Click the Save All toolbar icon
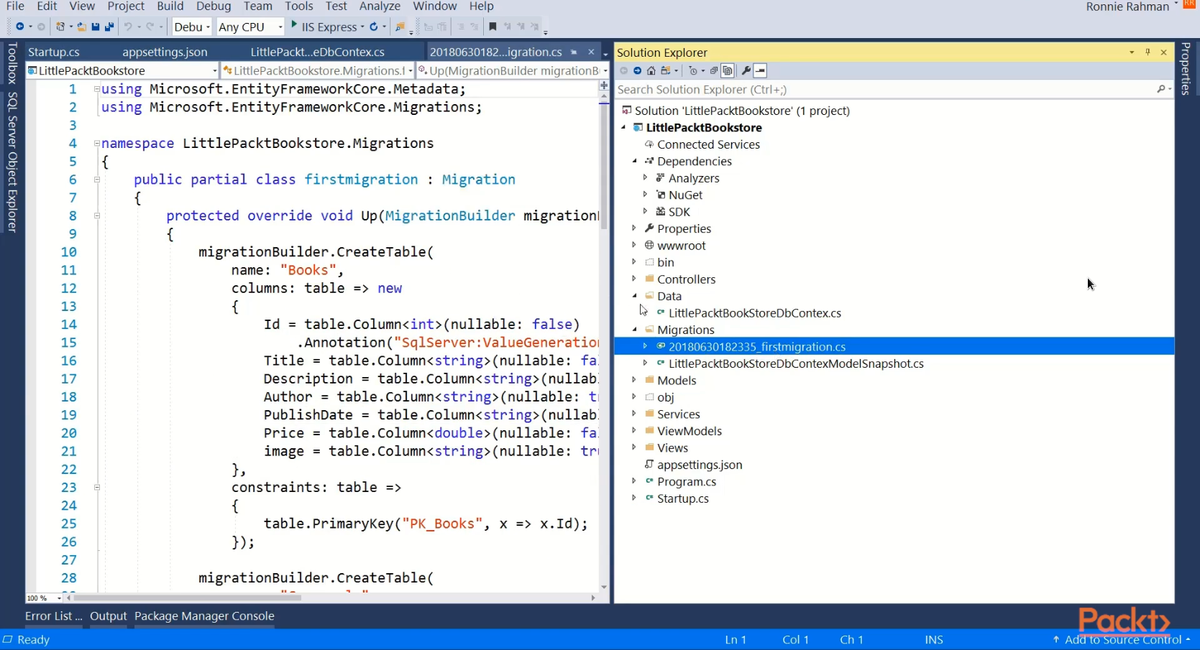Viewport: 1200px width, 650px height. click(108, 26)
